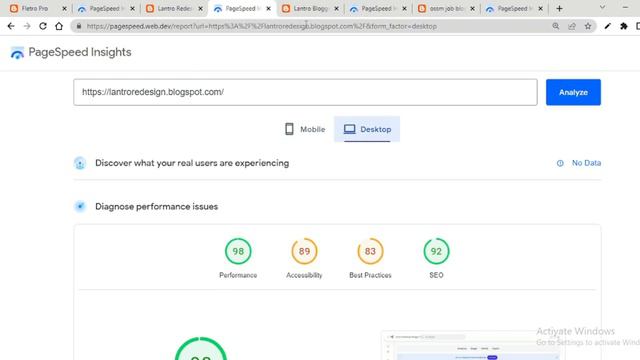Screen dimensions: 640x360
Task: Click the Analyze button
Action: (x=573, y=92)
